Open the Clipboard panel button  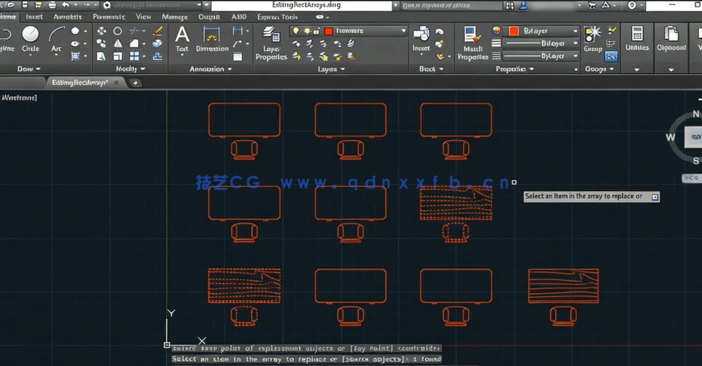[671, 39]
